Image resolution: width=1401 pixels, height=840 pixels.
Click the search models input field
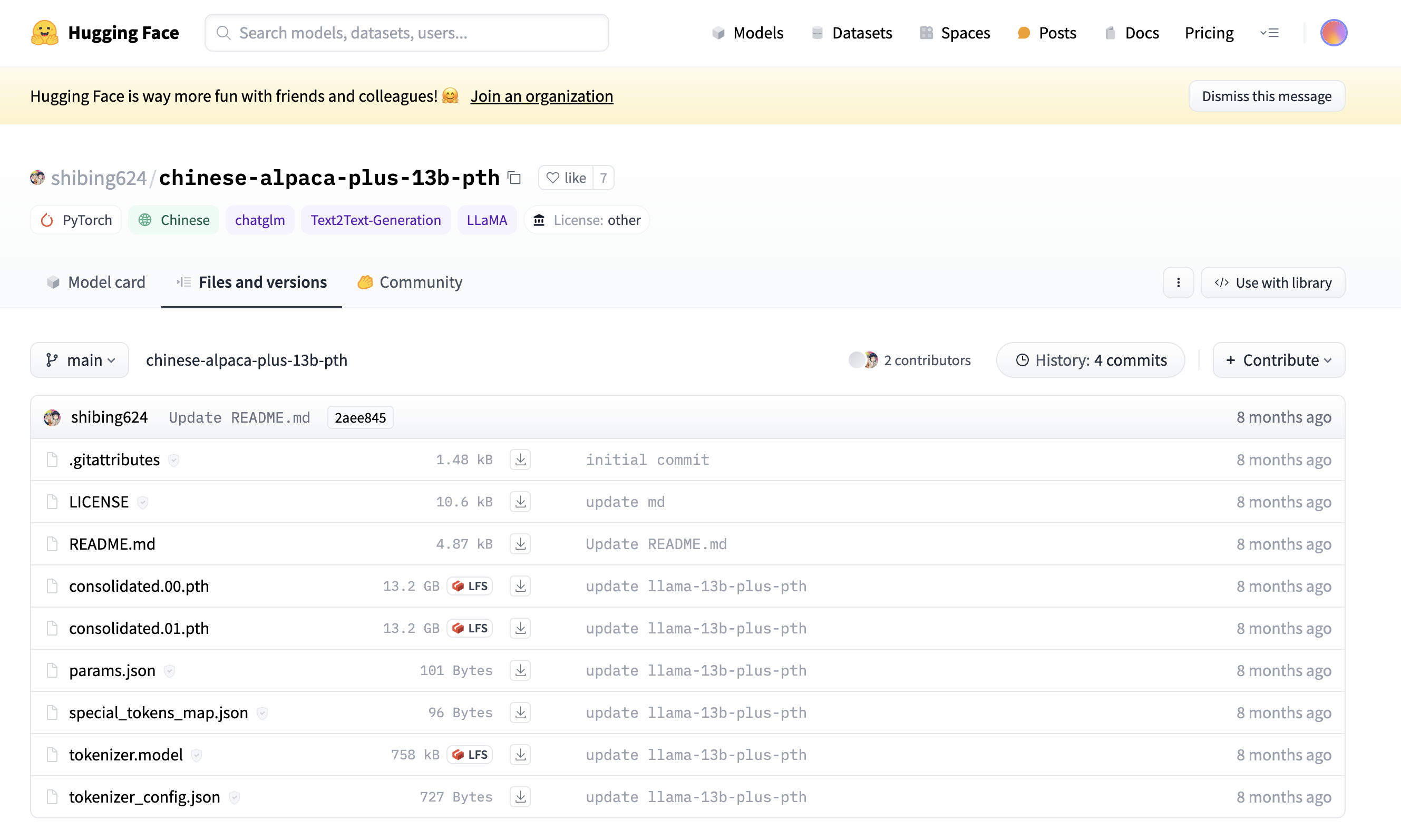click(406, 33)
